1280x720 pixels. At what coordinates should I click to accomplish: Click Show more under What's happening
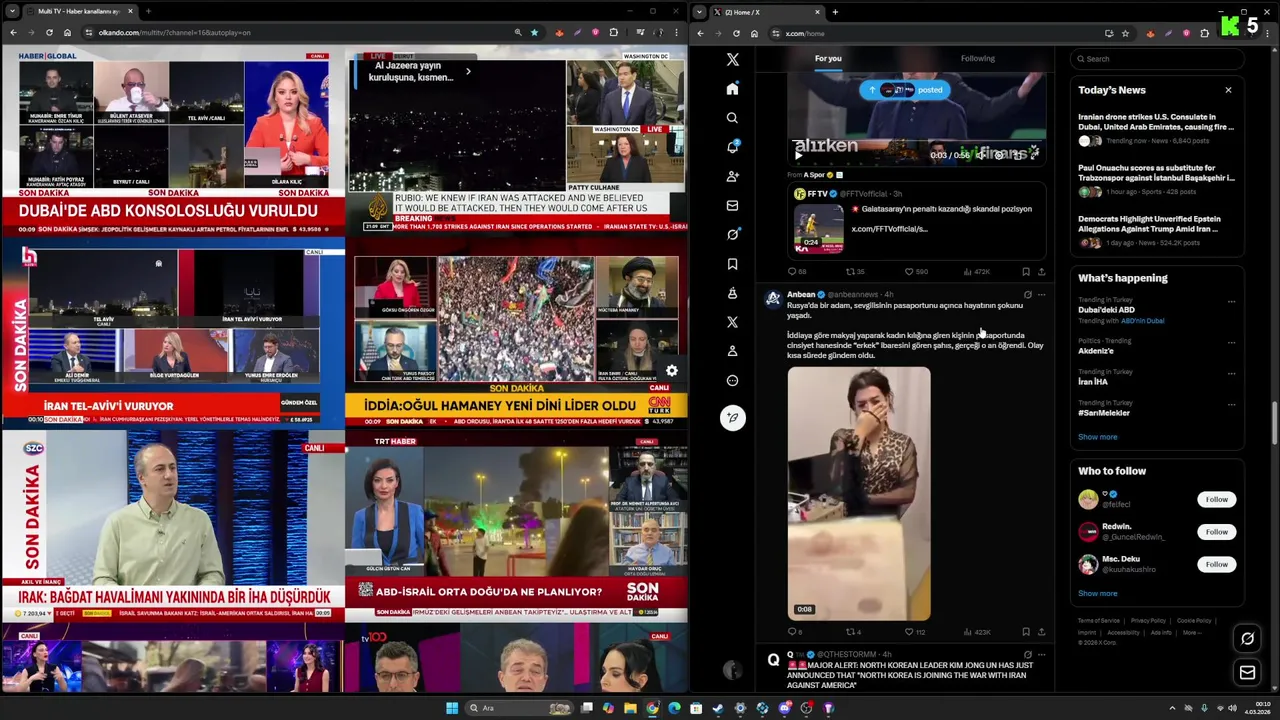click(1097, 437)
